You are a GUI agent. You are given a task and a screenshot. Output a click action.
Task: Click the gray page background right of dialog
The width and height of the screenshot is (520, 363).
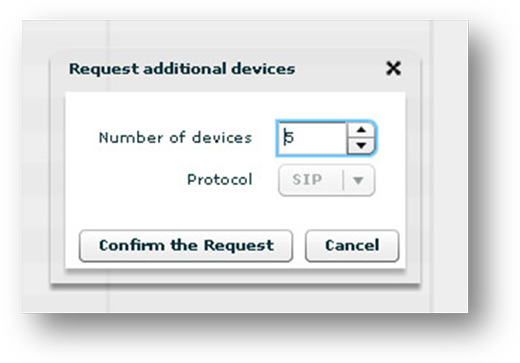(445, 167)
